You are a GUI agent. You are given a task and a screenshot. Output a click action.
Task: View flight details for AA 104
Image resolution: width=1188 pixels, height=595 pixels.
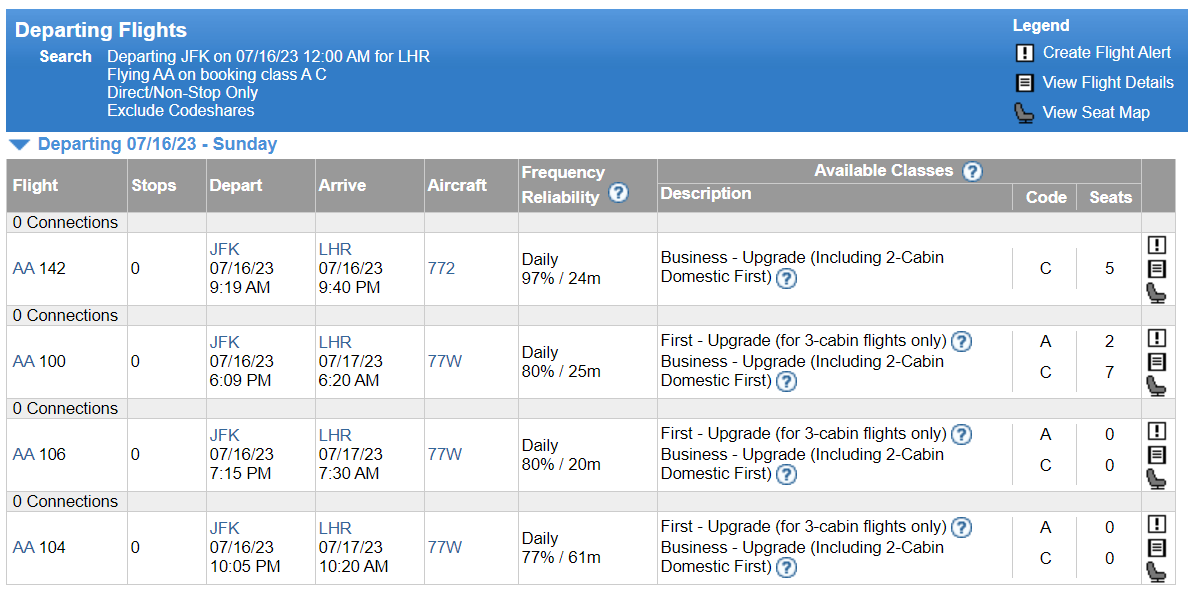point(1157,548)
